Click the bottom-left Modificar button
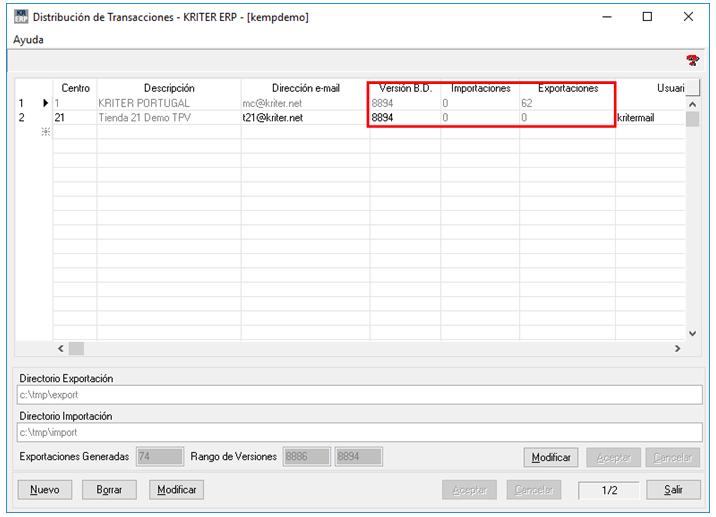The image size is (716, 517). (x=176, y=490)
